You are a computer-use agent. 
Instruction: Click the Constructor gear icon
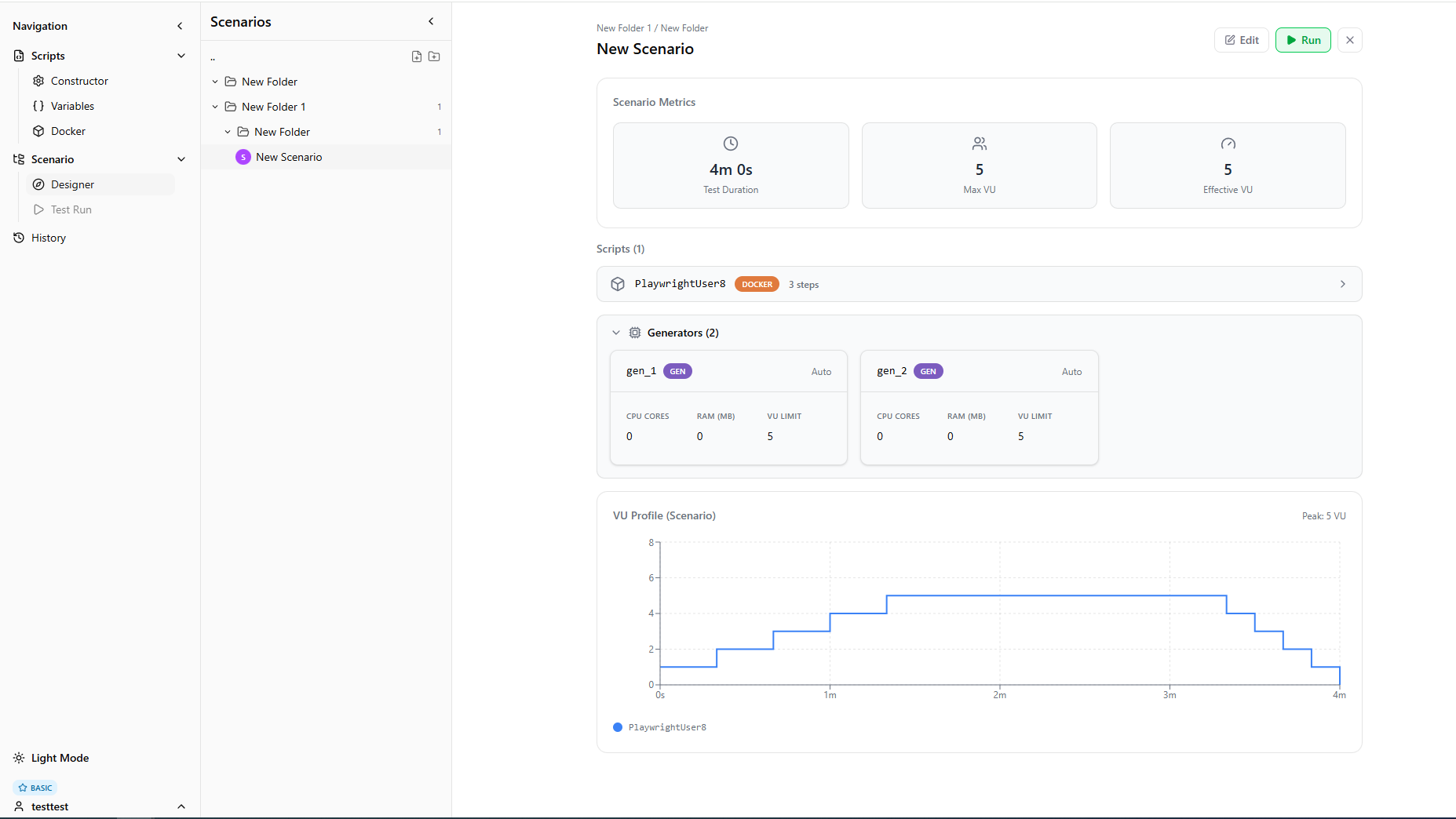(38, 81)
